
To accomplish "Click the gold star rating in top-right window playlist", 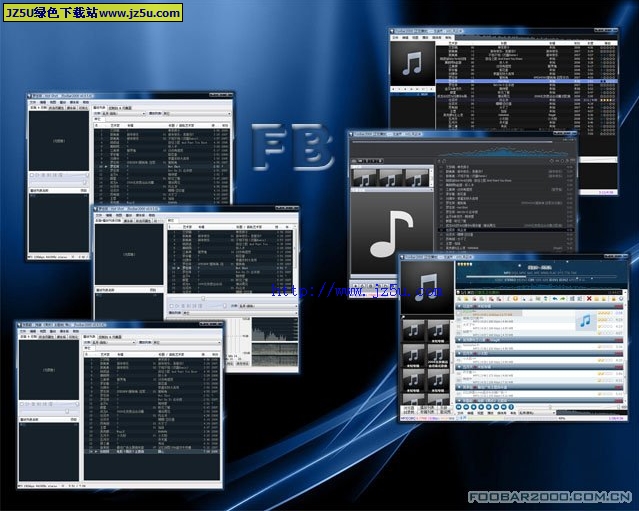I will [x=607, y=100].
